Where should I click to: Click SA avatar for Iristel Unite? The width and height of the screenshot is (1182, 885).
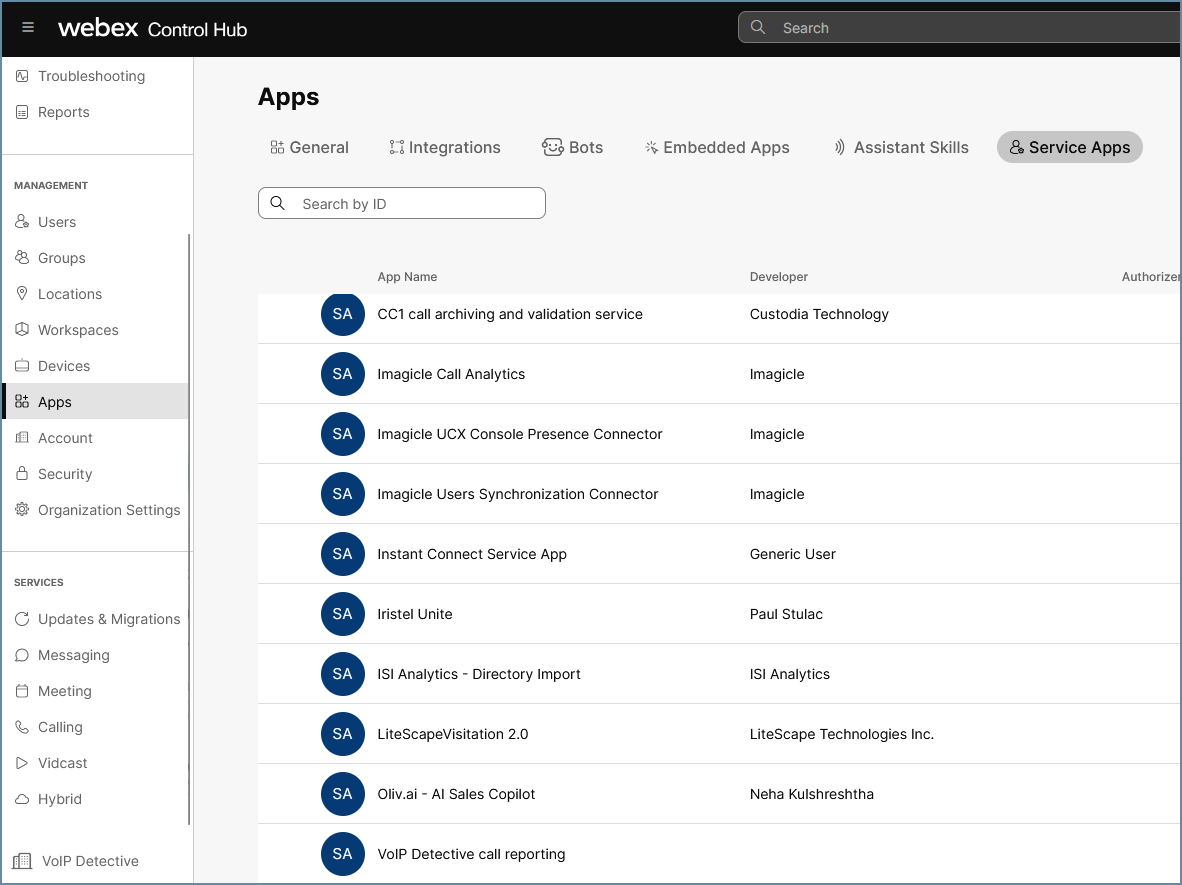click(343, 614)
